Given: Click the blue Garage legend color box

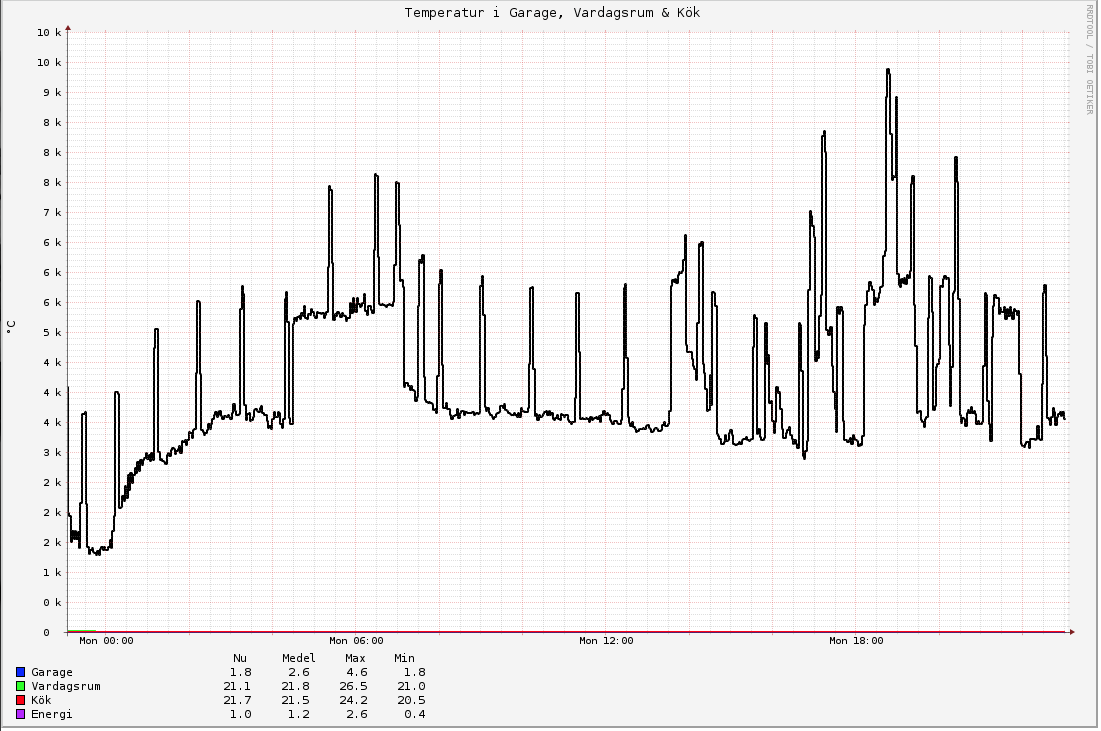Looking at the screenshot, I should click(20, 672).
